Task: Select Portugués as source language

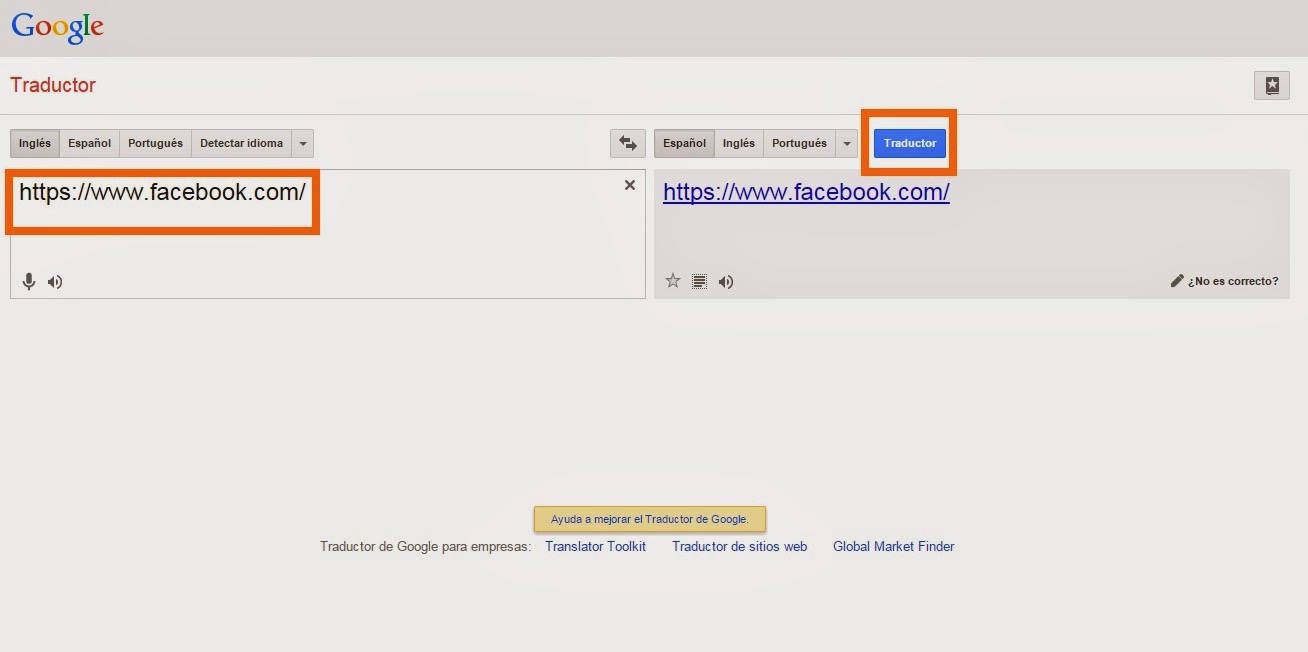Action: pos(155,143)
